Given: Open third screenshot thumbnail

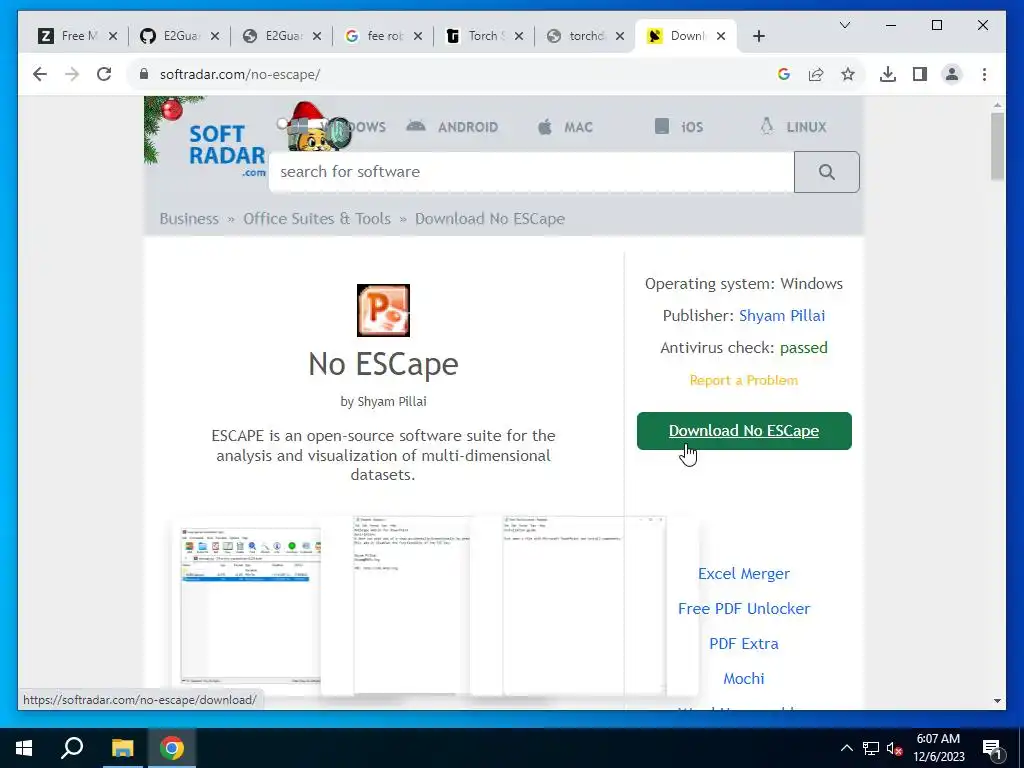Looking at the screenshot, I should pyautogui.click(x=584, y=605).
